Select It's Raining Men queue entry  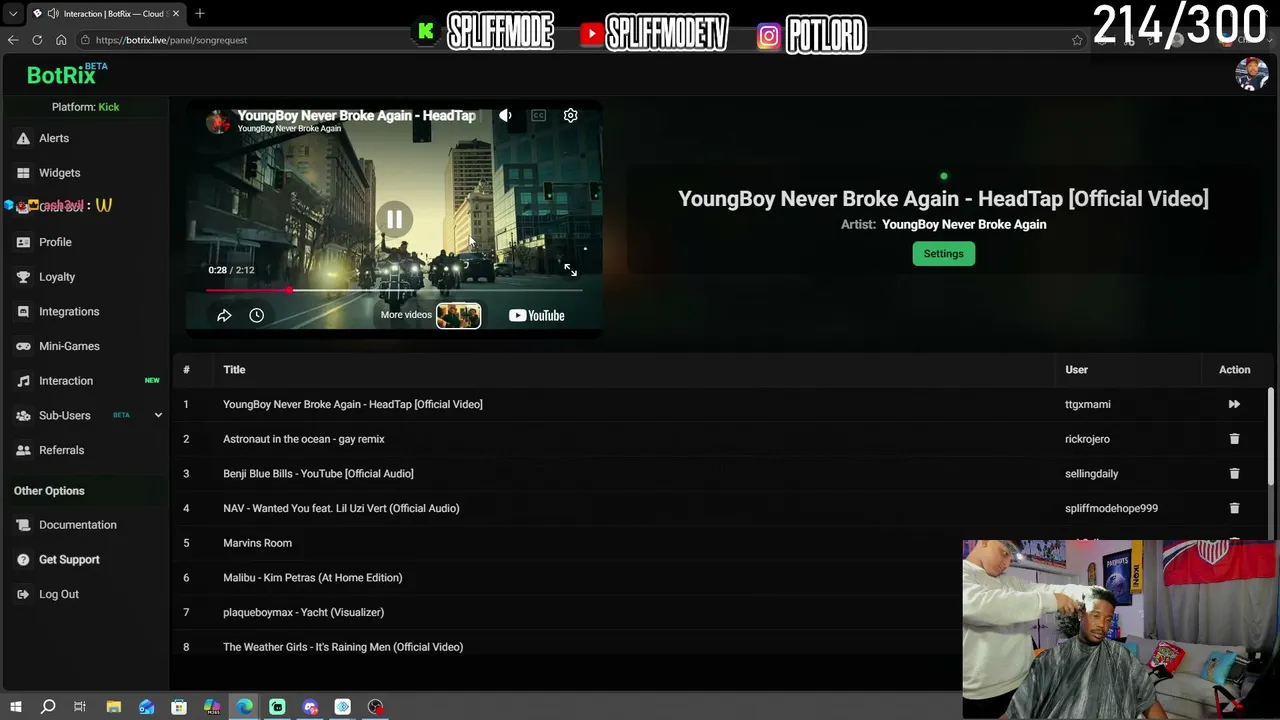pos(343,647)
